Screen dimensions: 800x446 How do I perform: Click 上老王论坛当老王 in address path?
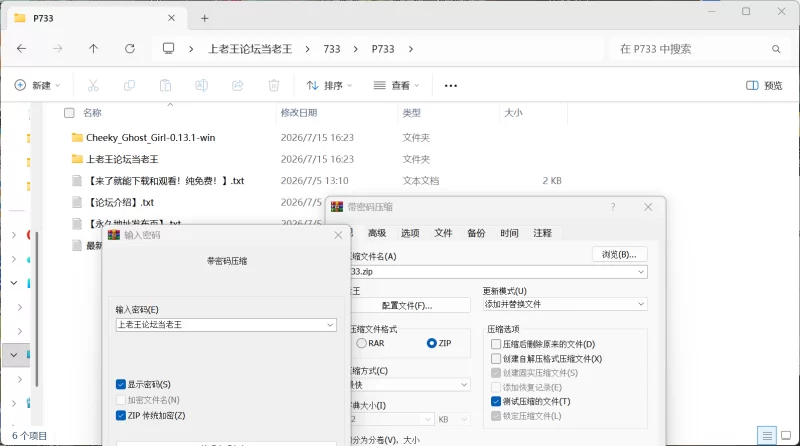coord(250,49)
